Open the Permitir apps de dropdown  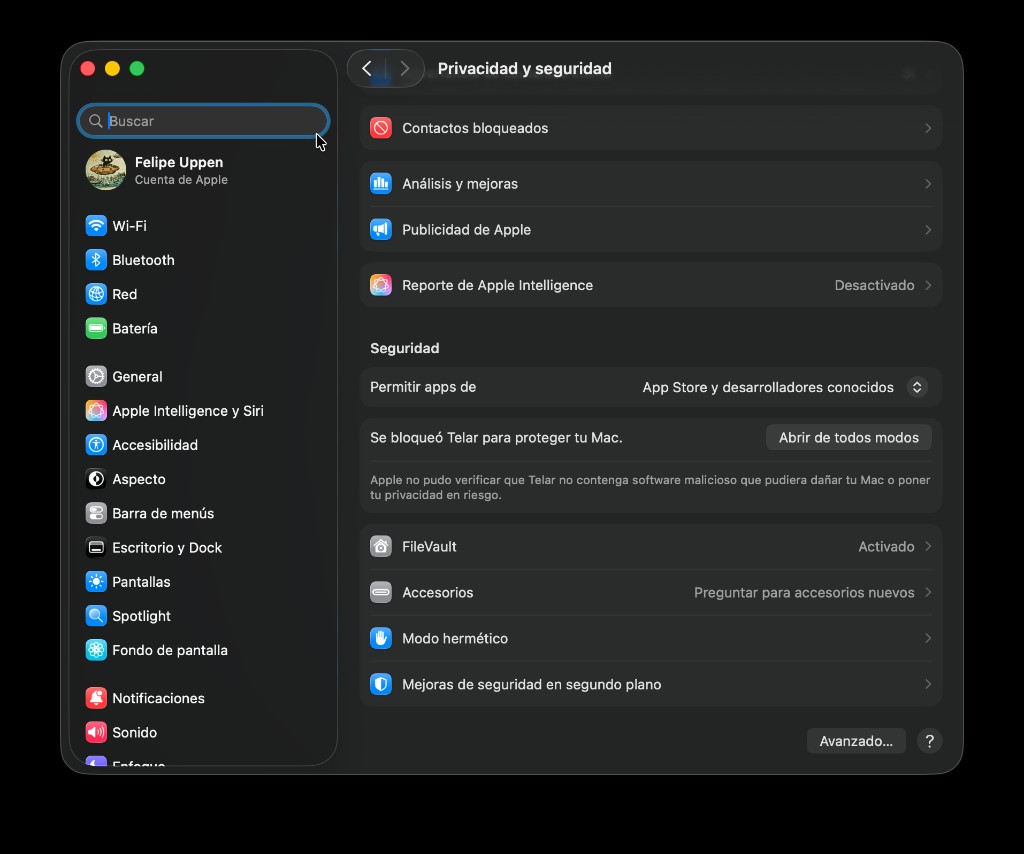tap(917, 387)
